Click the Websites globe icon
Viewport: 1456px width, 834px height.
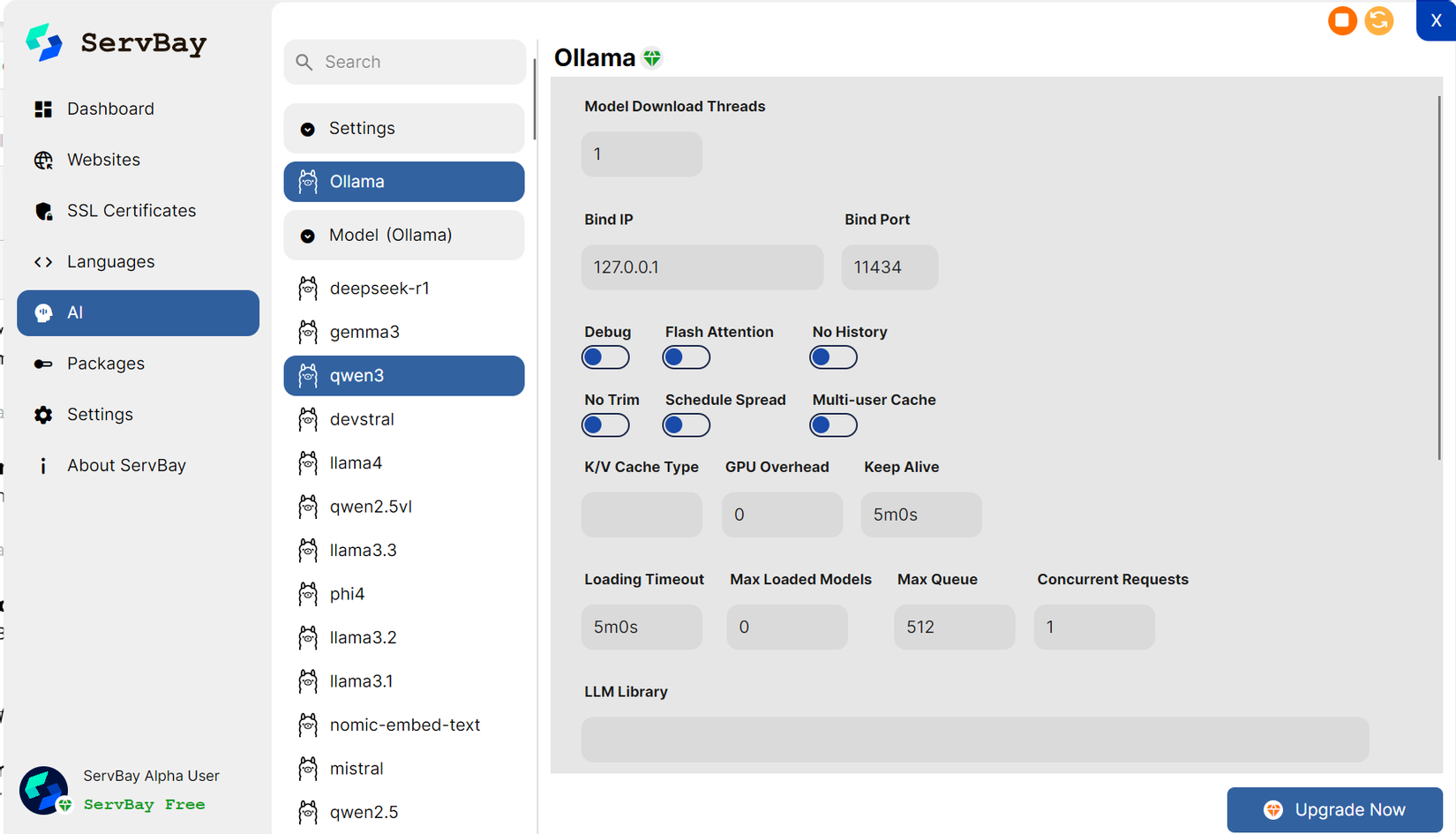click(43, 160)
